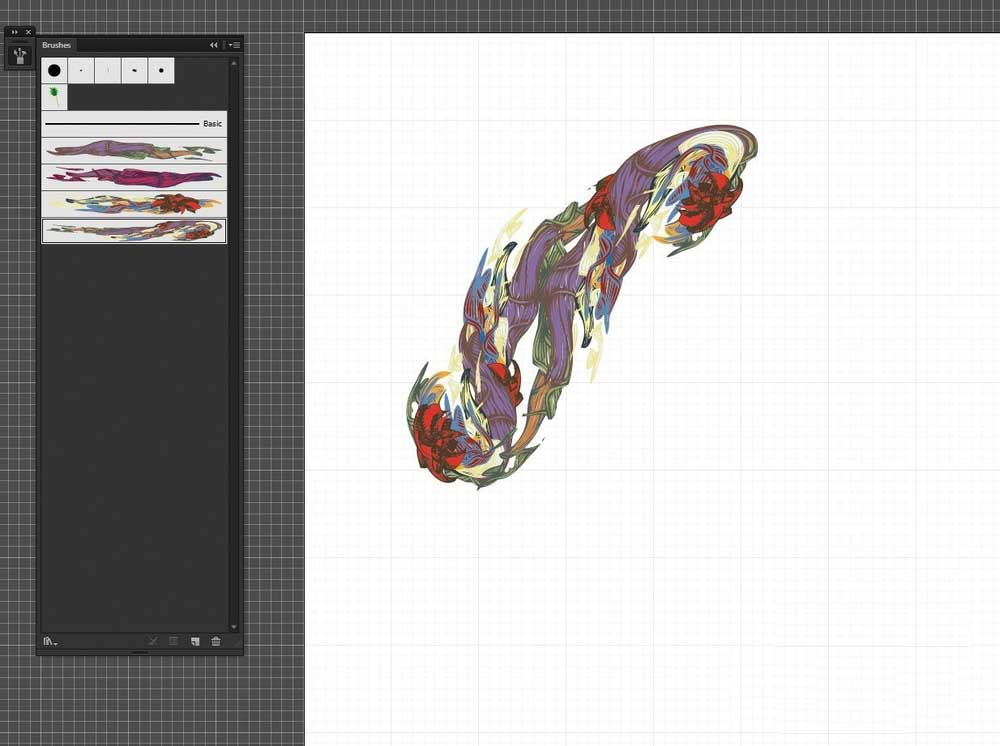Select the highlighted bottom art brush

tap(134, 231)
